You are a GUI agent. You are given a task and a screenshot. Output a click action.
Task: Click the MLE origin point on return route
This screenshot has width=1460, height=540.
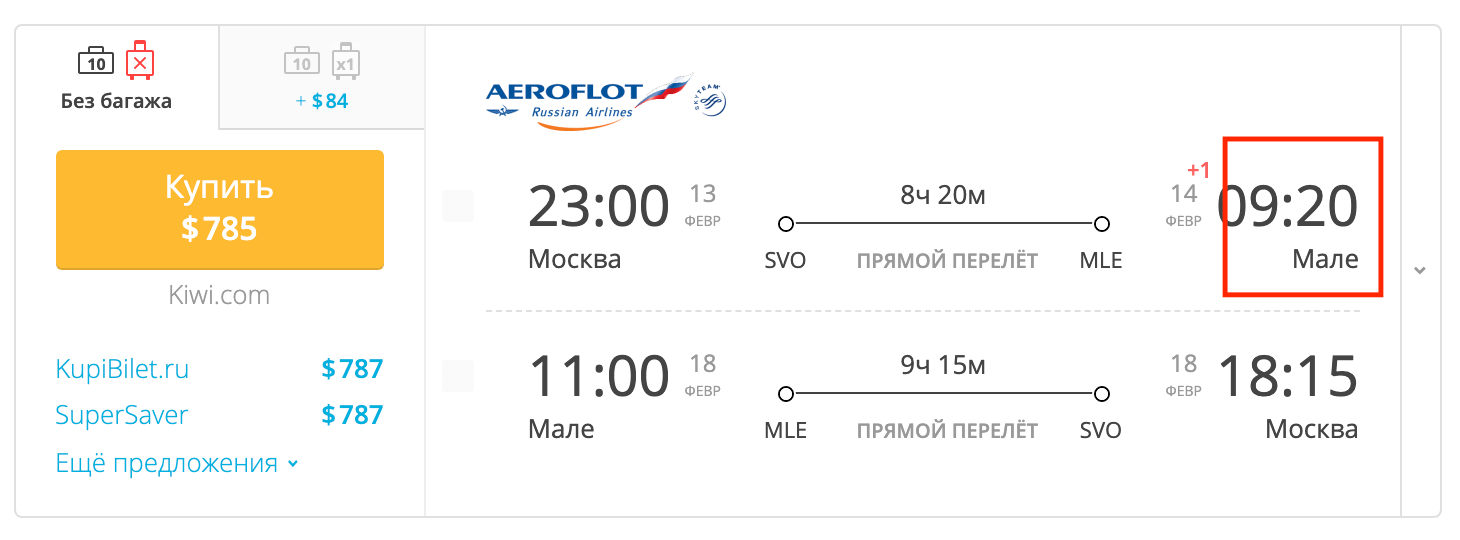786,394
